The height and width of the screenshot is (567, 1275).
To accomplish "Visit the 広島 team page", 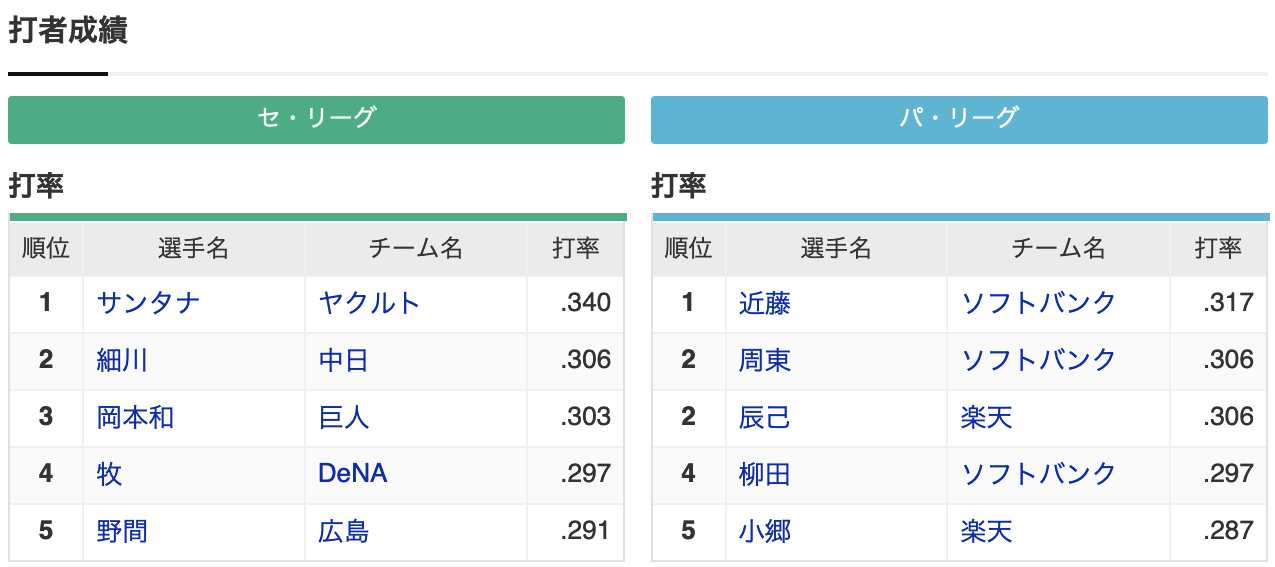I will (344, 531).
